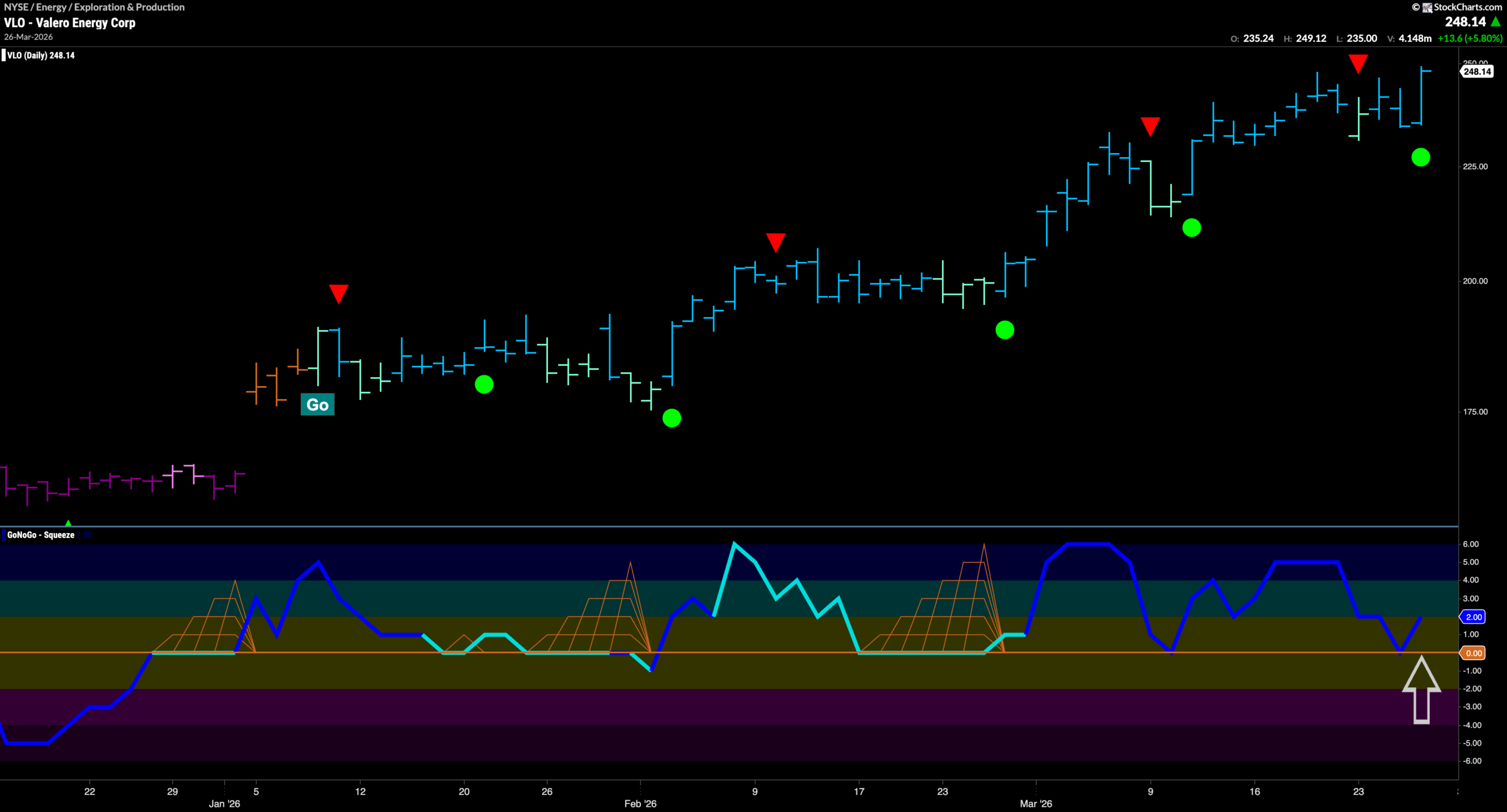Select the red triangle above the March 23 bar
Viewport: 1507px width, 812px height.
tap(1357, 64)
